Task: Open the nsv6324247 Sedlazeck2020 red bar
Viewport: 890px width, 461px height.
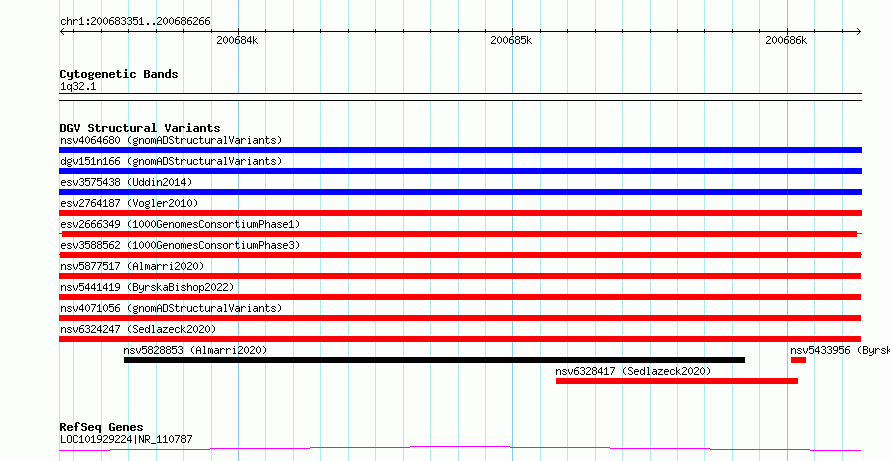Action: click(x=460, y=339)
